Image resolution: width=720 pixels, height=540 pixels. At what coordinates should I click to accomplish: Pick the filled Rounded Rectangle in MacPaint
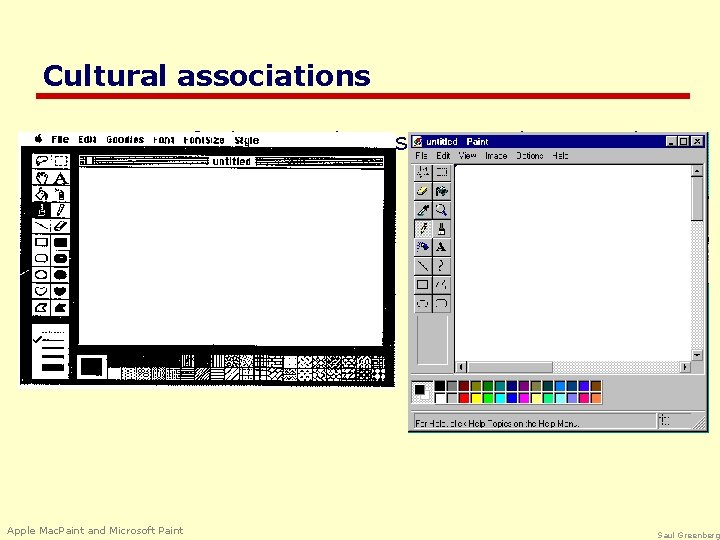point(61,259)
